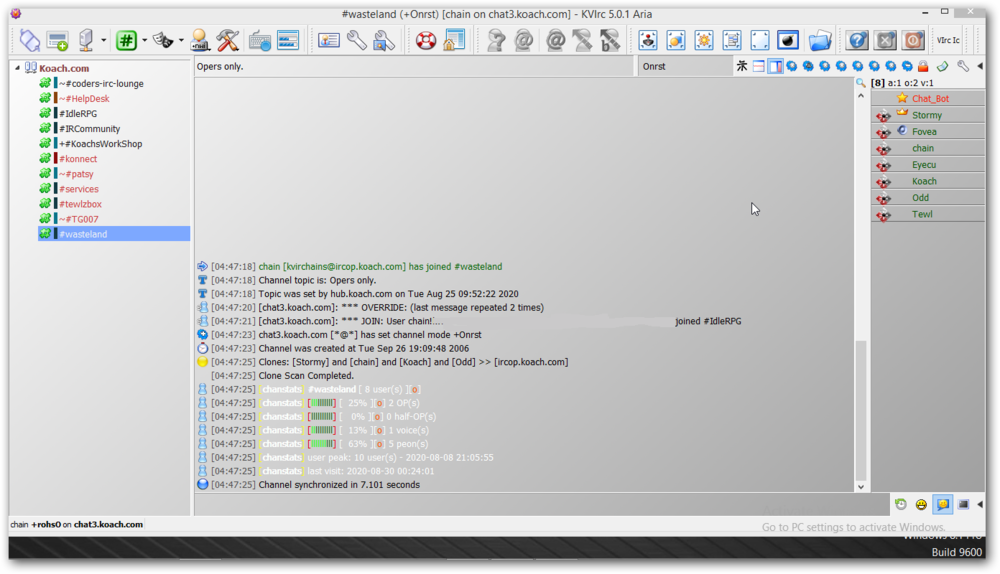Click the clock history icon near input
Image resolution: width=1000 pixels, height=574 pixels.
pos(901,504)
